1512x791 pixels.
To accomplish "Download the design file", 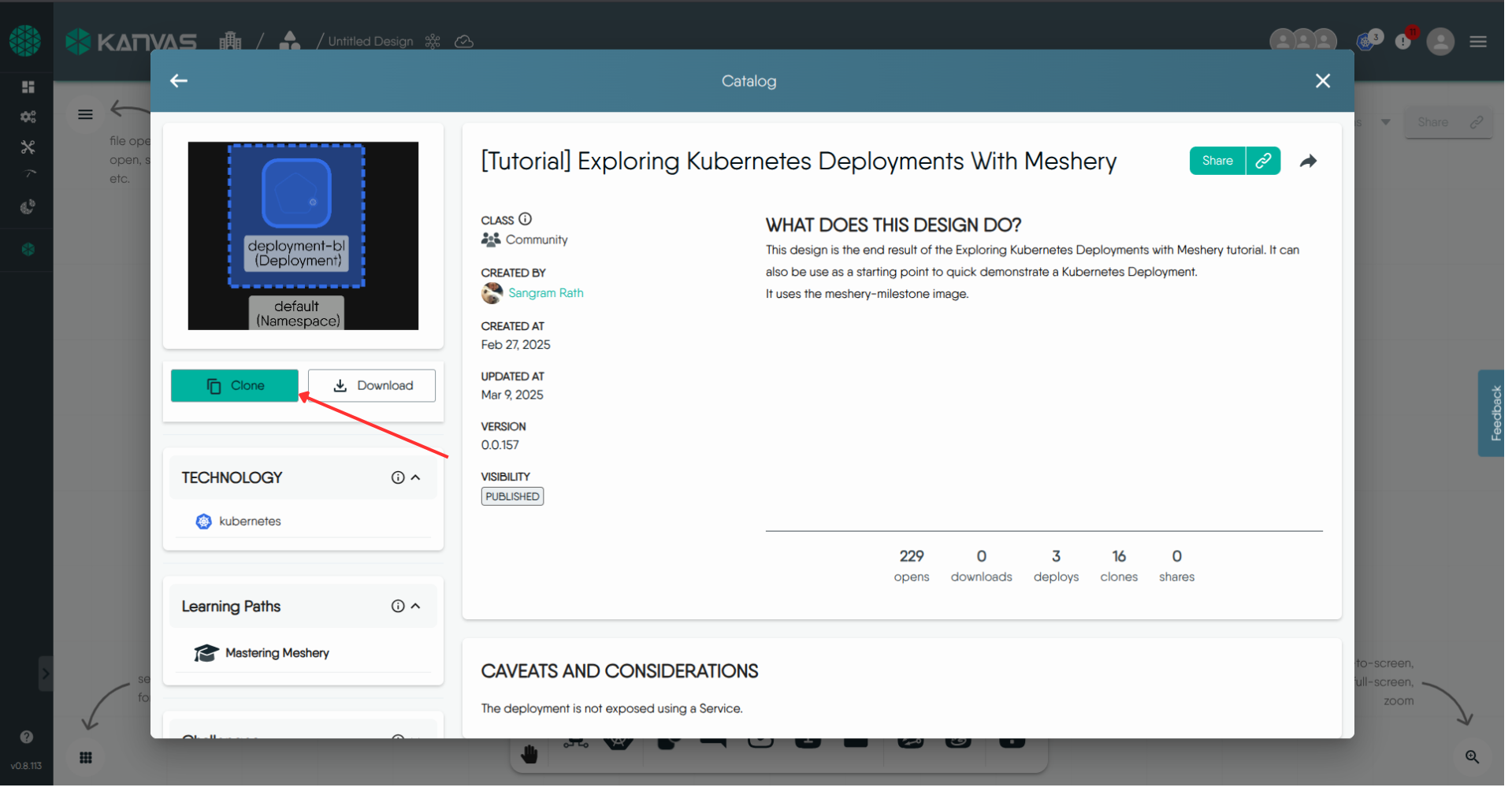I will click(x=372, y=386).
